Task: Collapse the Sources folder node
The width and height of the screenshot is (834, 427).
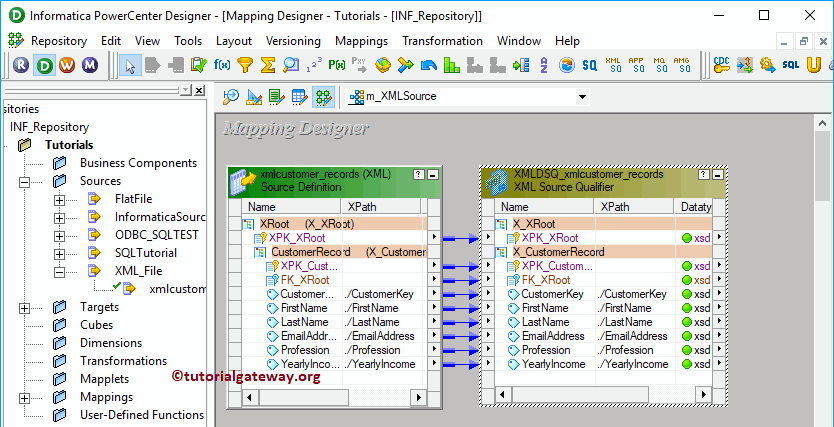Action: tap(23, 182)
